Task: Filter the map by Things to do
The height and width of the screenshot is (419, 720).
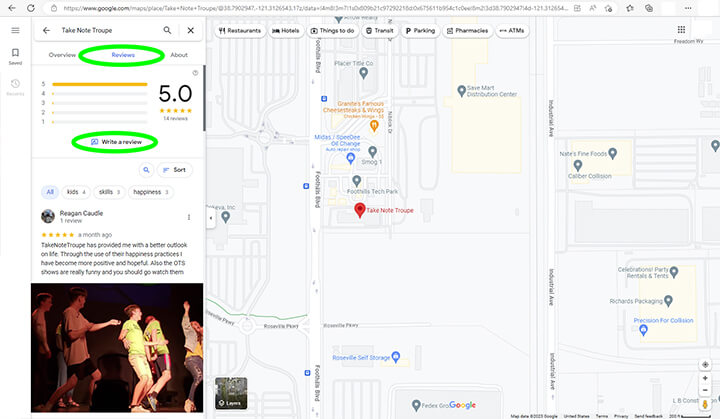Action: click(332, 31)
